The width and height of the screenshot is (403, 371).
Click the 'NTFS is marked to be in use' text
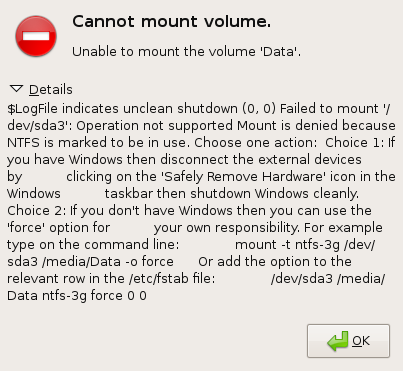(99, 143)
